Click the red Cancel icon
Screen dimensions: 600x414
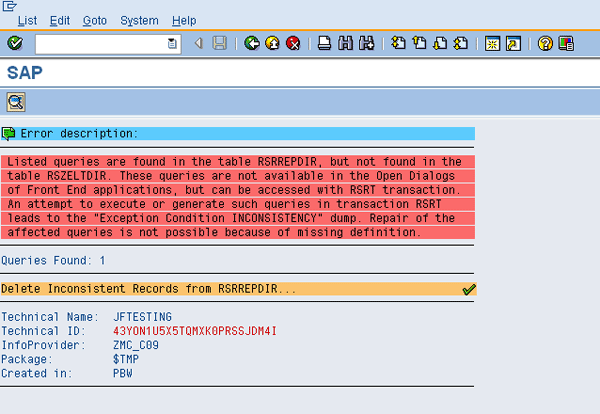(x=293, y=43)
